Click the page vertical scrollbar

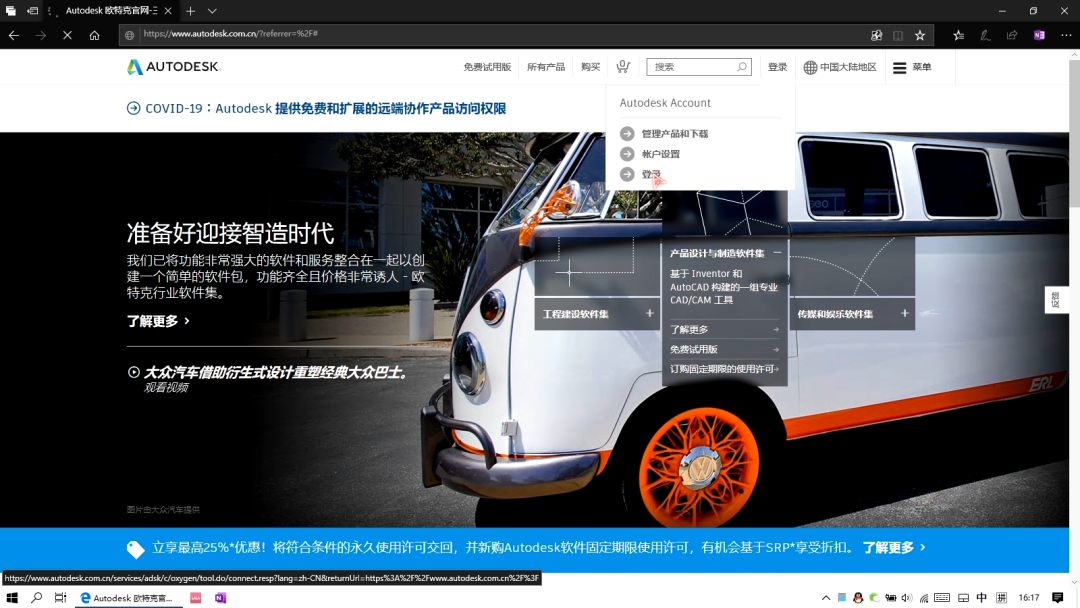click(1074, 134)
